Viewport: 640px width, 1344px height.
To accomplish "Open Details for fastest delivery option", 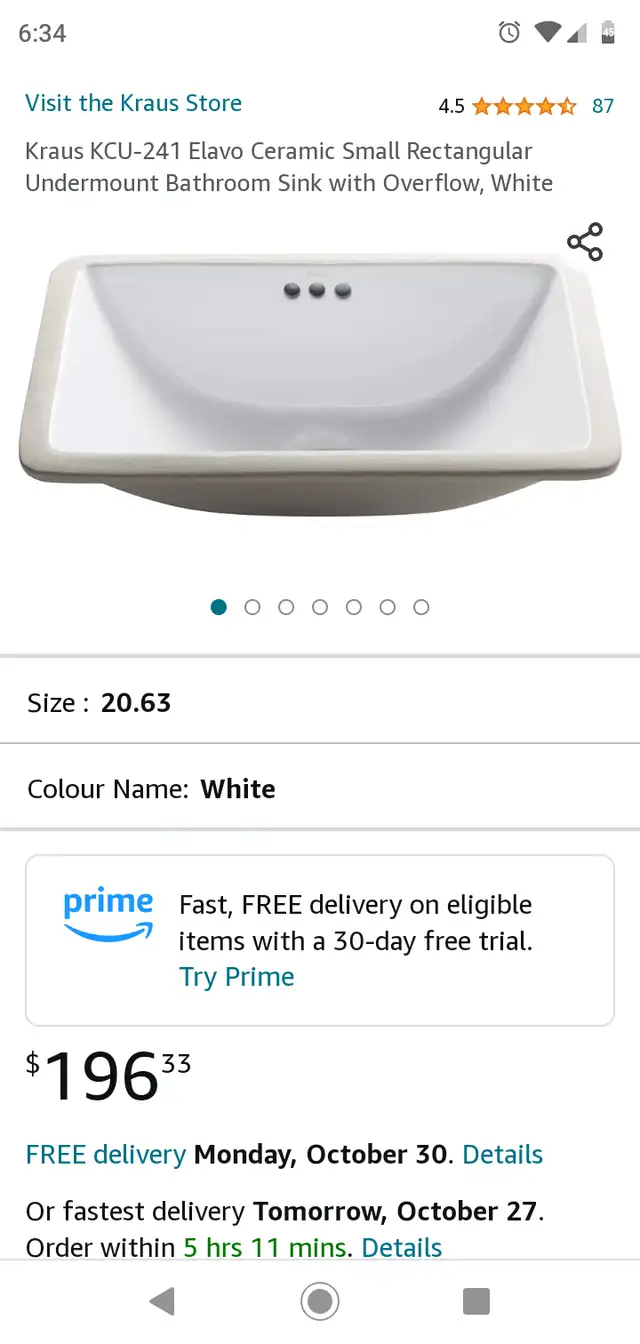I will 401,1247.
